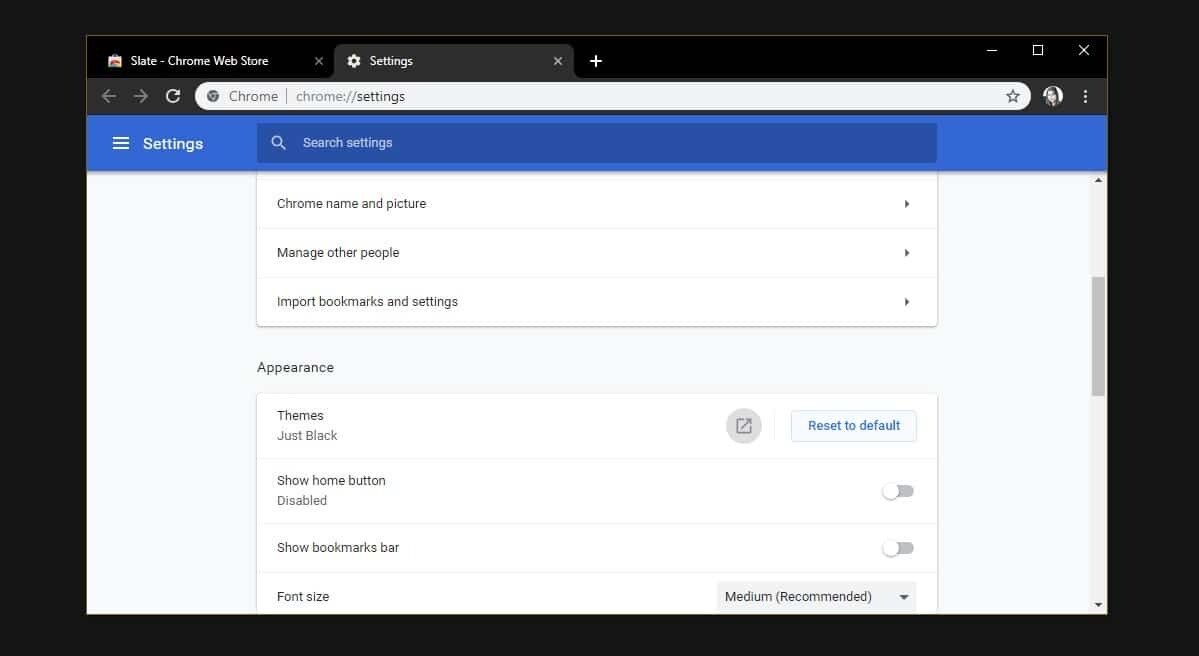The image size is (1199, 656).
Task: Open a new tab with the plus button
Action: pyautogui.click(x=596, y=61)
